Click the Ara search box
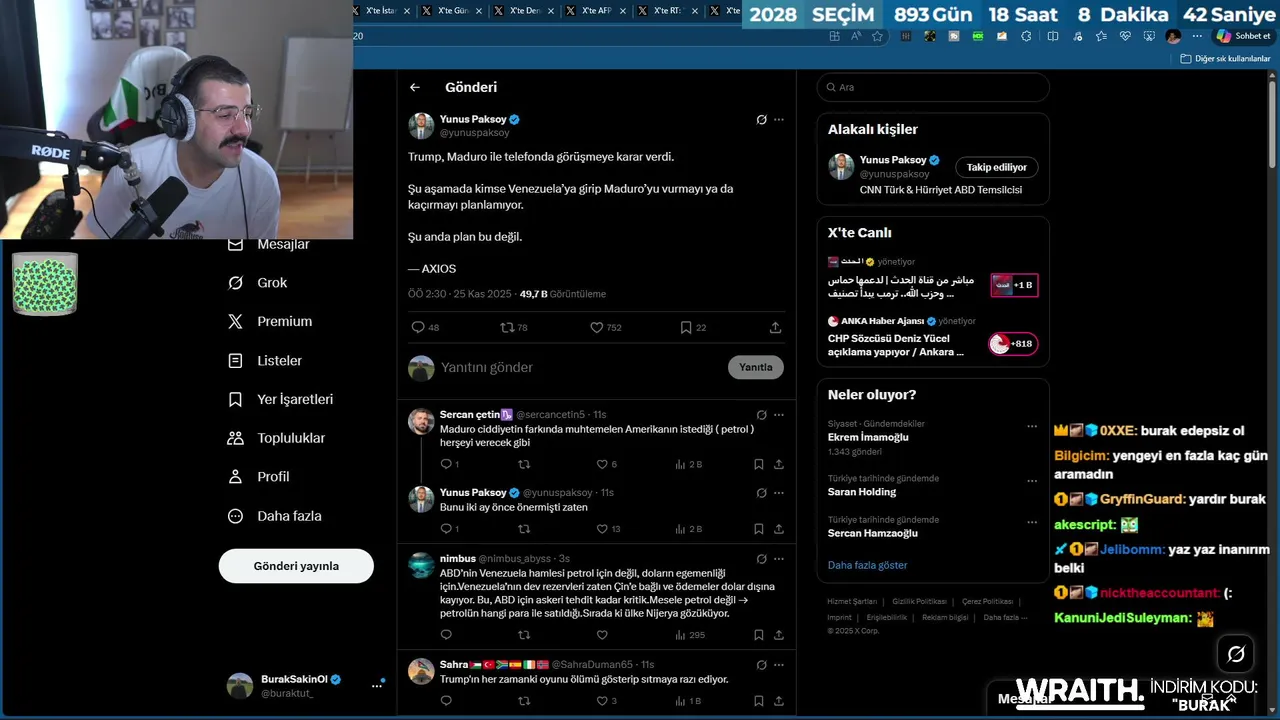Screen dimensions: 1280x720 pyautogui.click(x=933, y=87)
